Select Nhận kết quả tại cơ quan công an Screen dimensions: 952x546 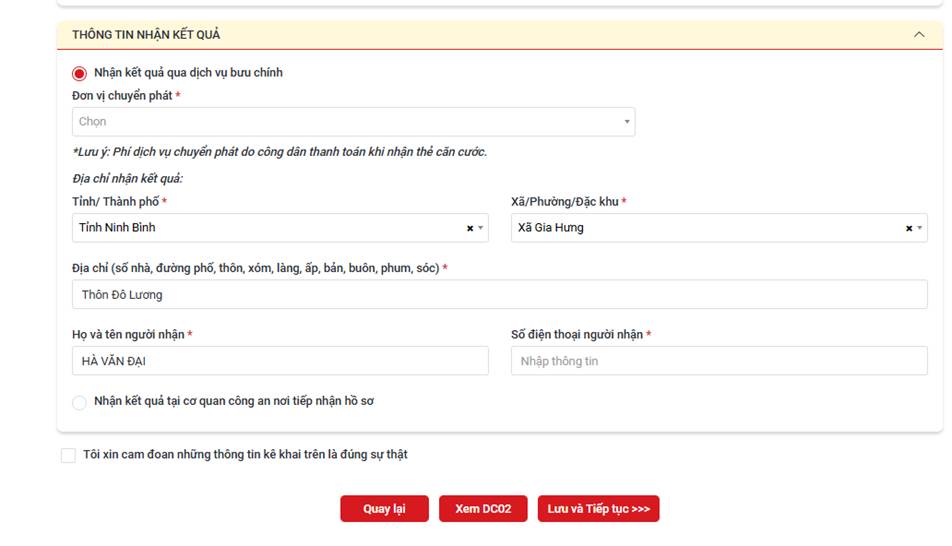click(x=80, y=402)
